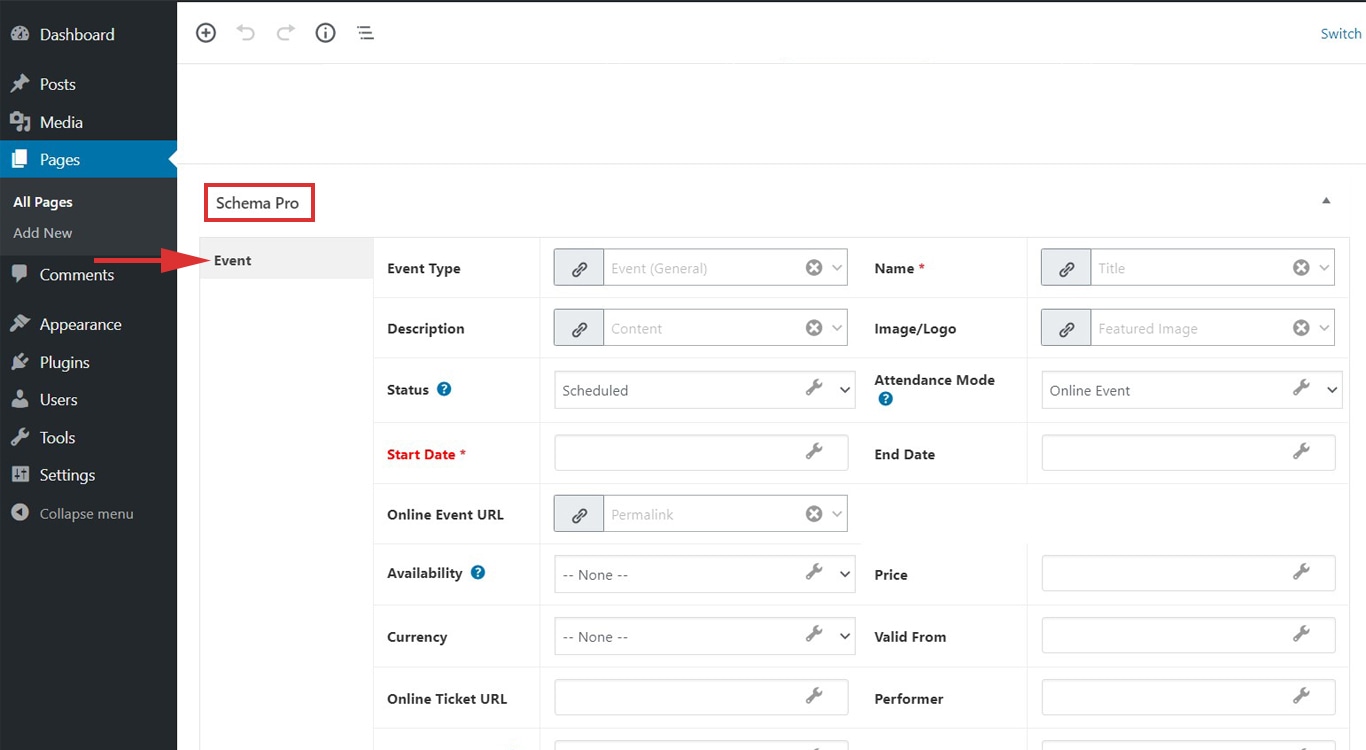The height and width of the screenshot is (750, 1366).
Task: Clear the Name Title field with x icon
Action: pyautogui.click(x=1301, y=267)
